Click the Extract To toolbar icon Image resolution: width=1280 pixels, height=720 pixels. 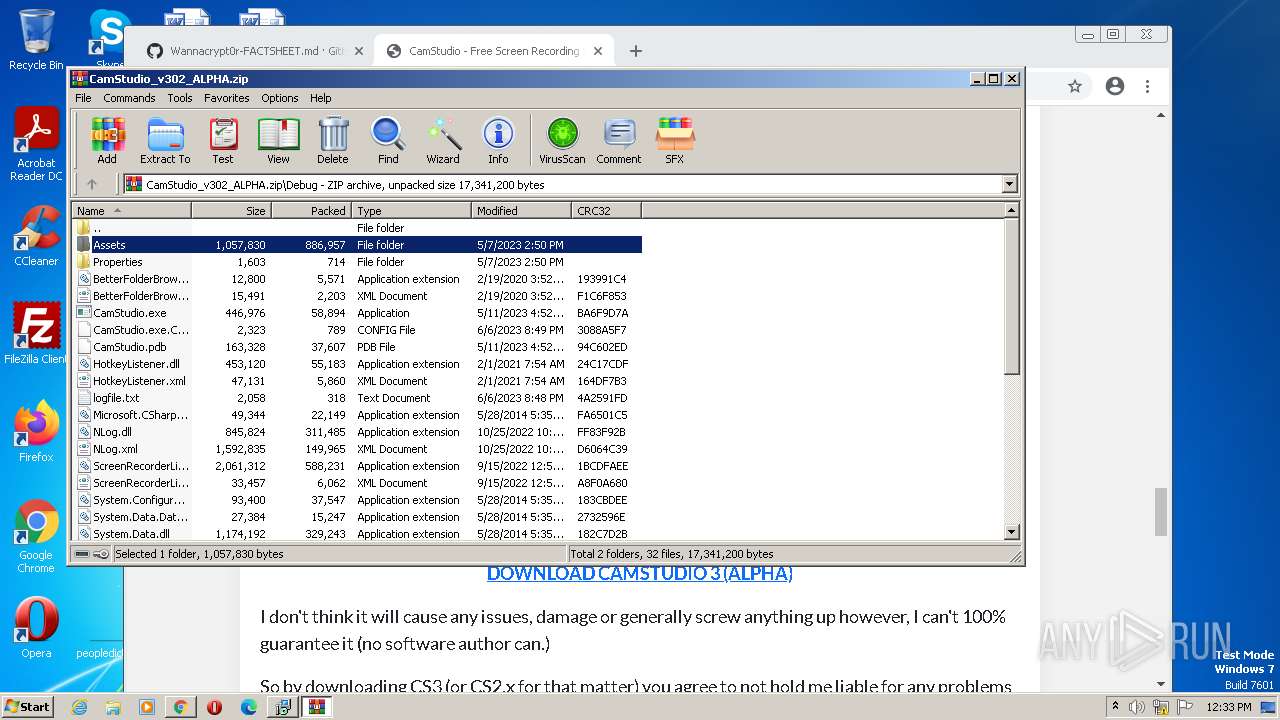[165, 140]
